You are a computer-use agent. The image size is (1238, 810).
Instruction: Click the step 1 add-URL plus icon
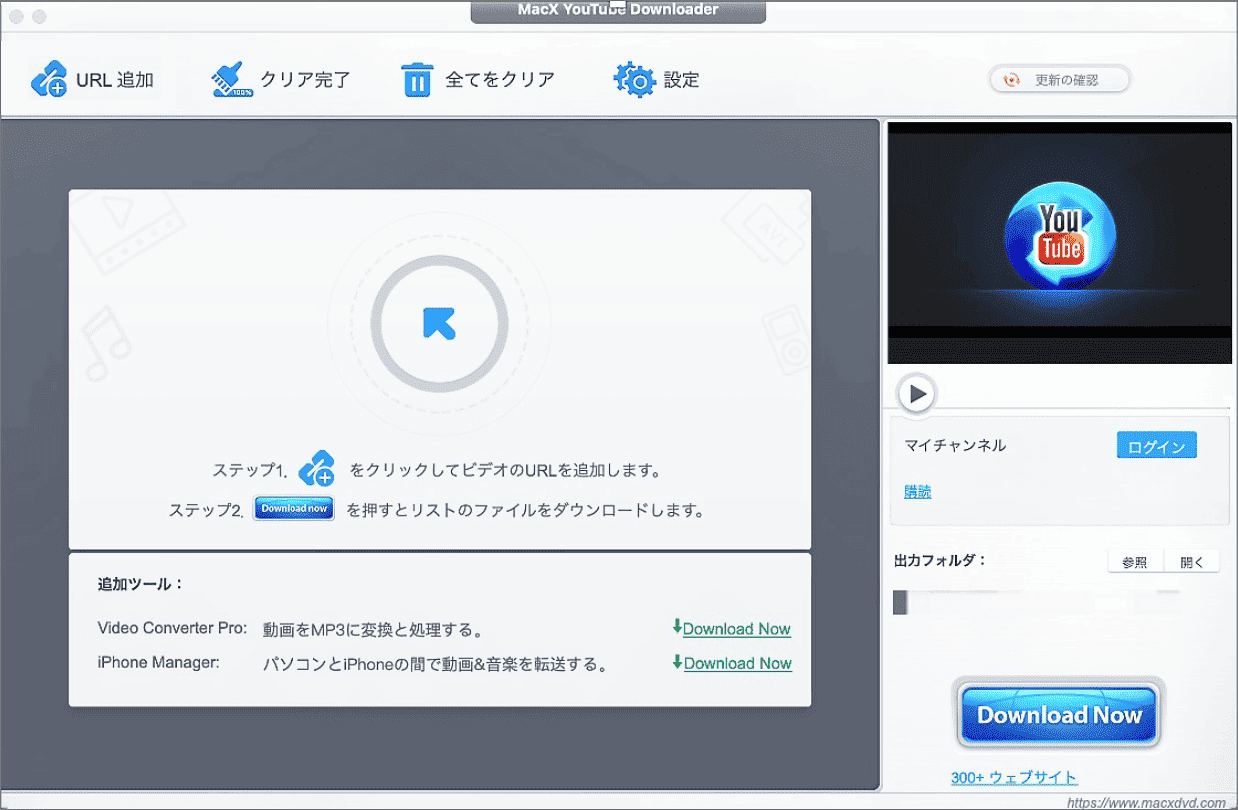[x=317, y=468]
